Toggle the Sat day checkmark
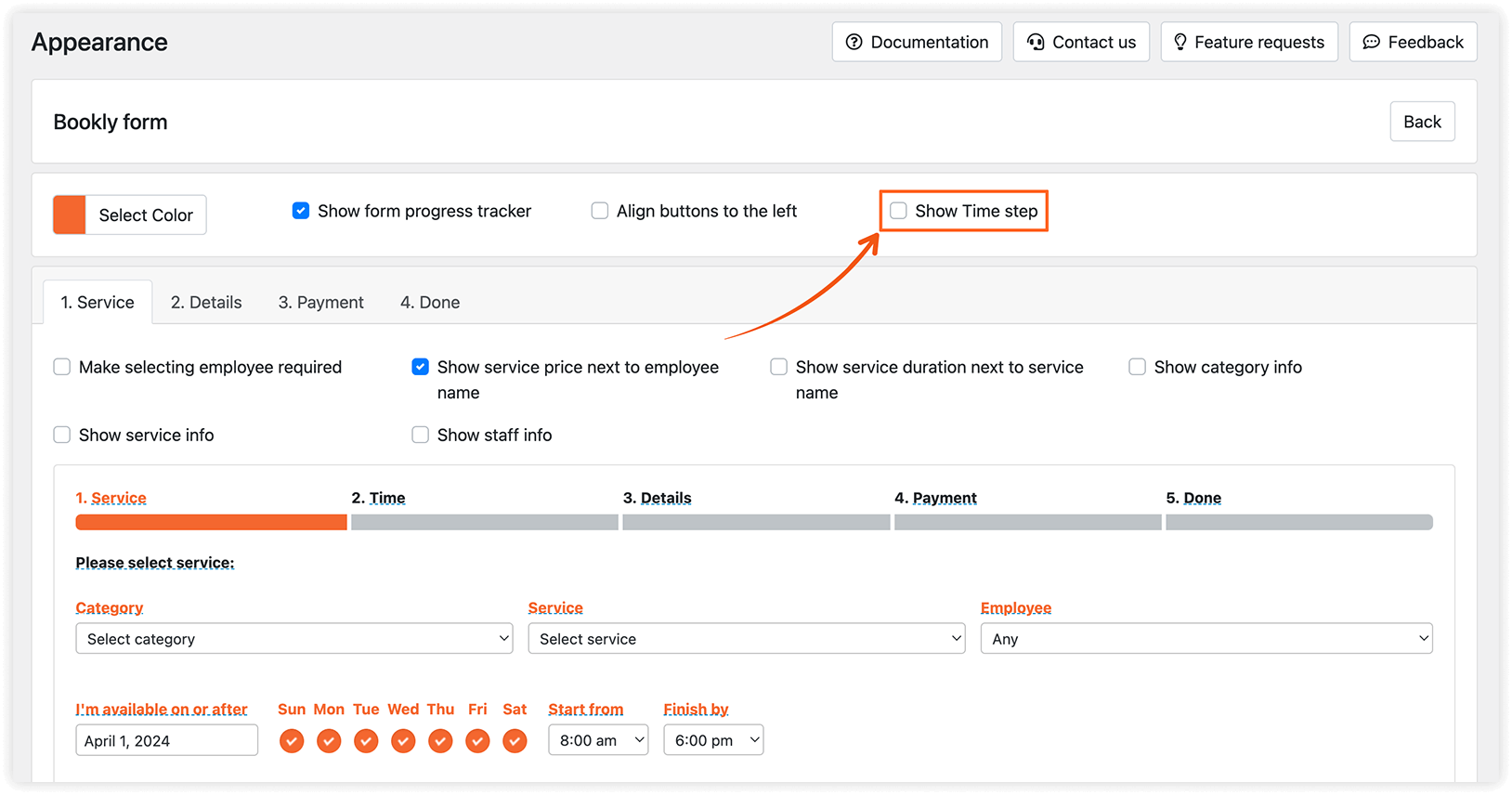The height and width of the screenshot is (795, 1512). point(515,741)
